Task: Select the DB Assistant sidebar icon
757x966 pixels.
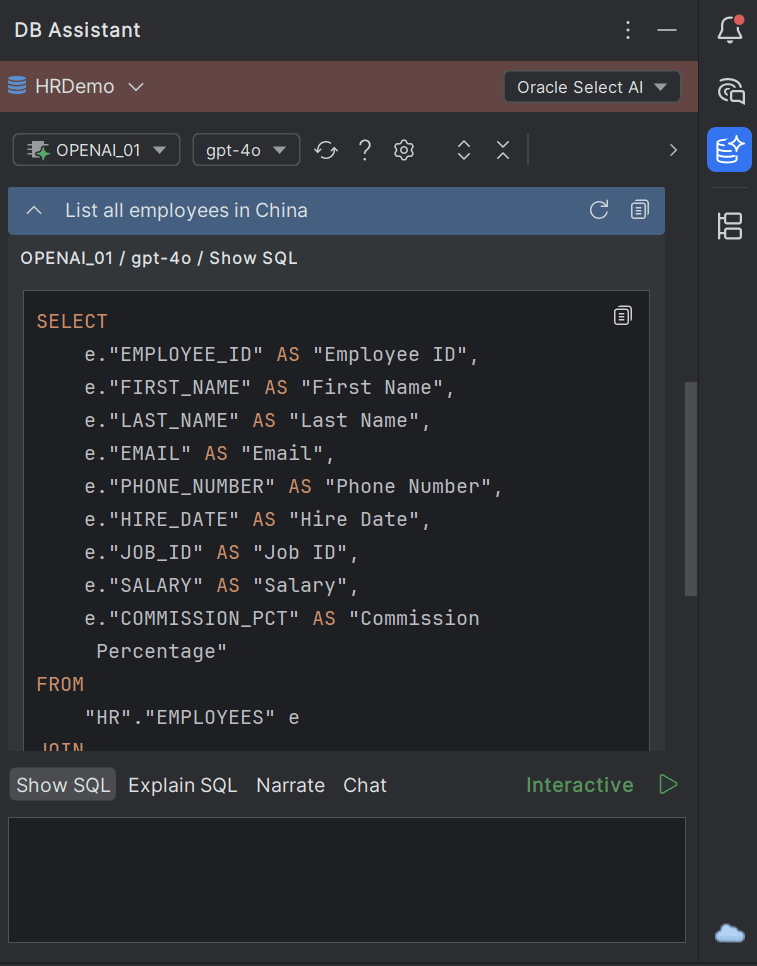Action: 729,150
